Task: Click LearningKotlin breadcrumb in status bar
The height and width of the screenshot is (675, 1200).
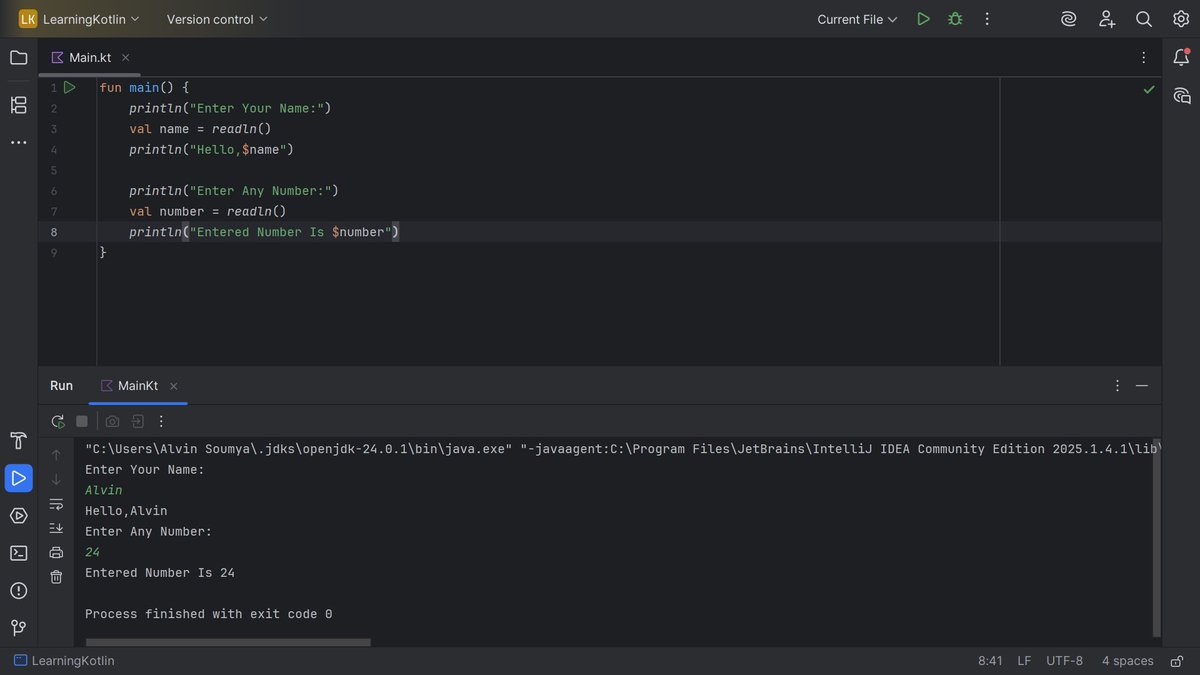Action: (64, 661)
